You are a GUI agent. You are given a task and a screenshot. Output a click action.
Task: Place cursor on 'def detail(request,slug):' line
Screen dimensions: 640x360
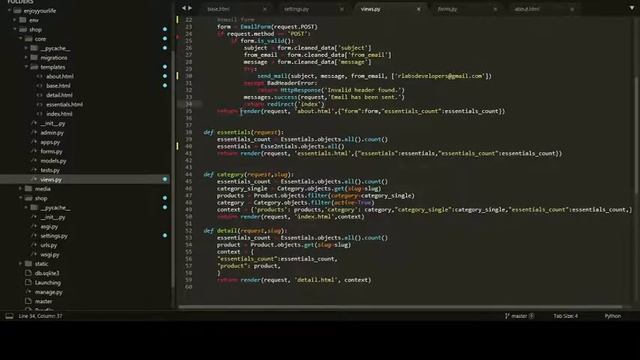[x=245, y=231]
